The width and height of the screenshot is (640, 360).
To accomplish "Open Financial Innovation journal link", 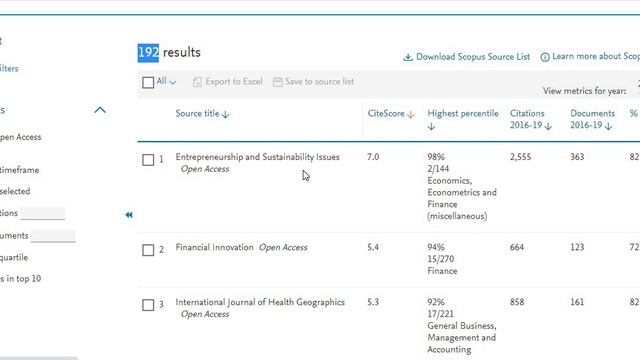I will (214, 247).
